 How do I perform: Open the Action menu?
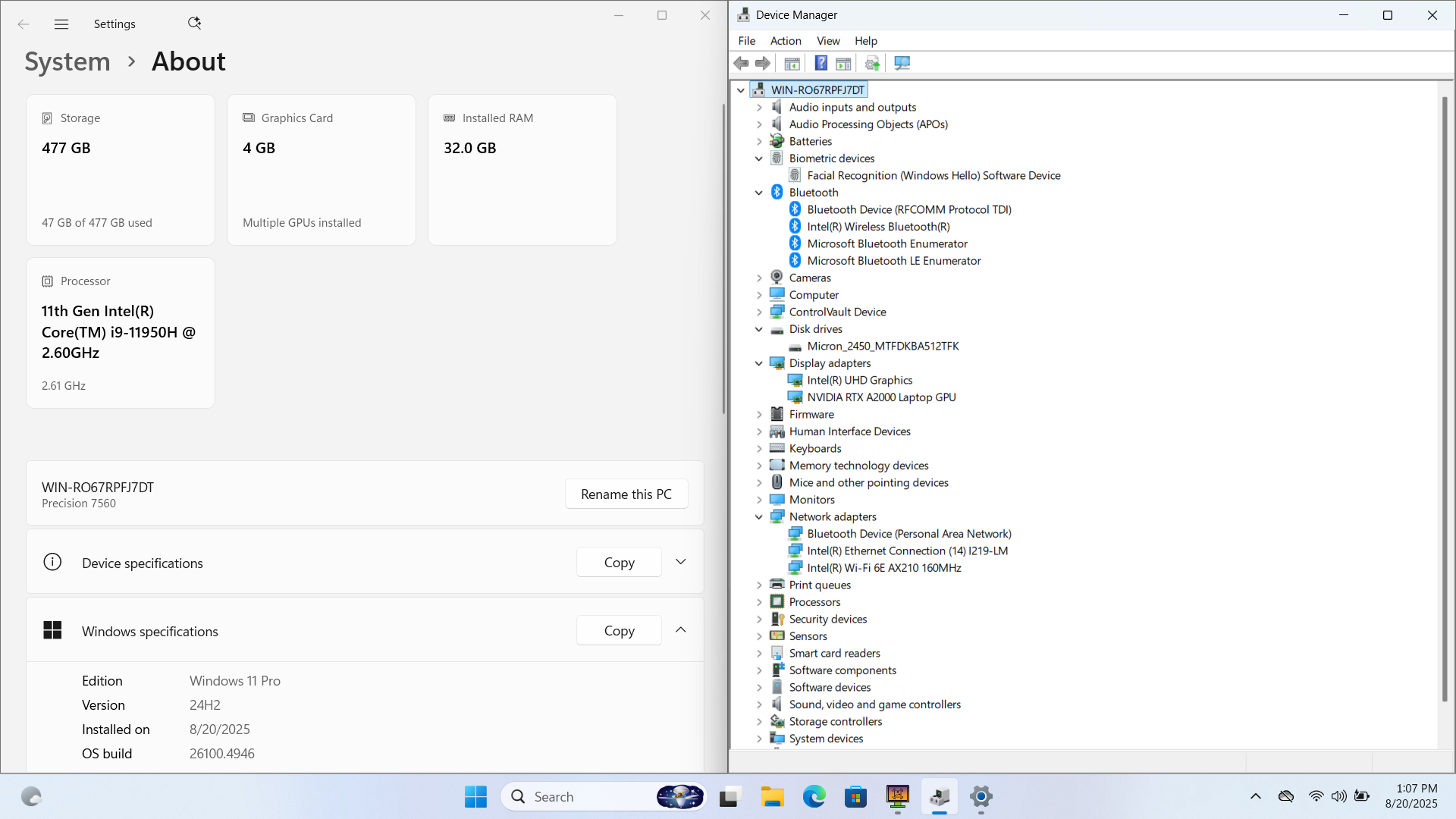(785, 41)
